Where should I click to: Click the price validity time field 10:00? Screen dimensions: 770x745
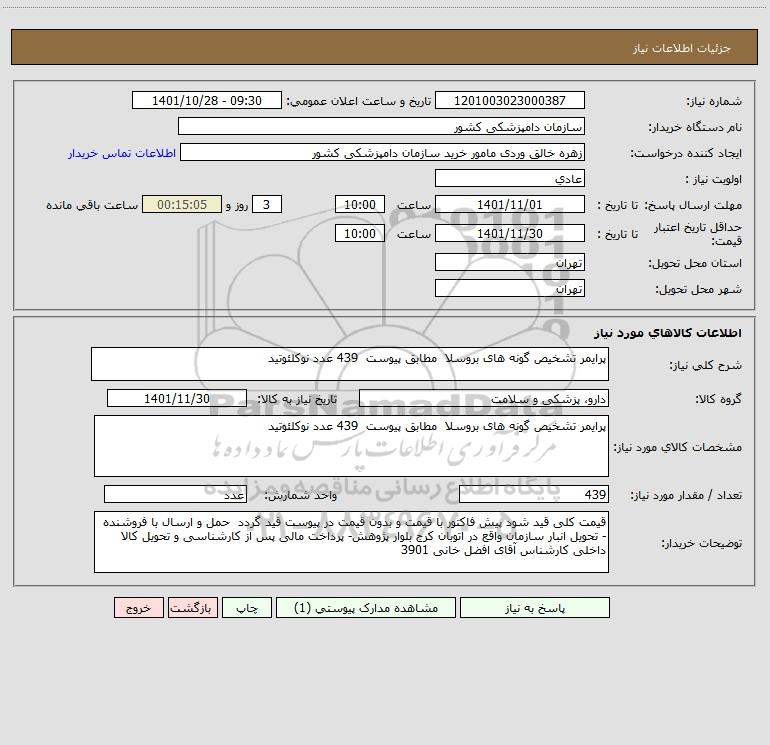[359, 234]
